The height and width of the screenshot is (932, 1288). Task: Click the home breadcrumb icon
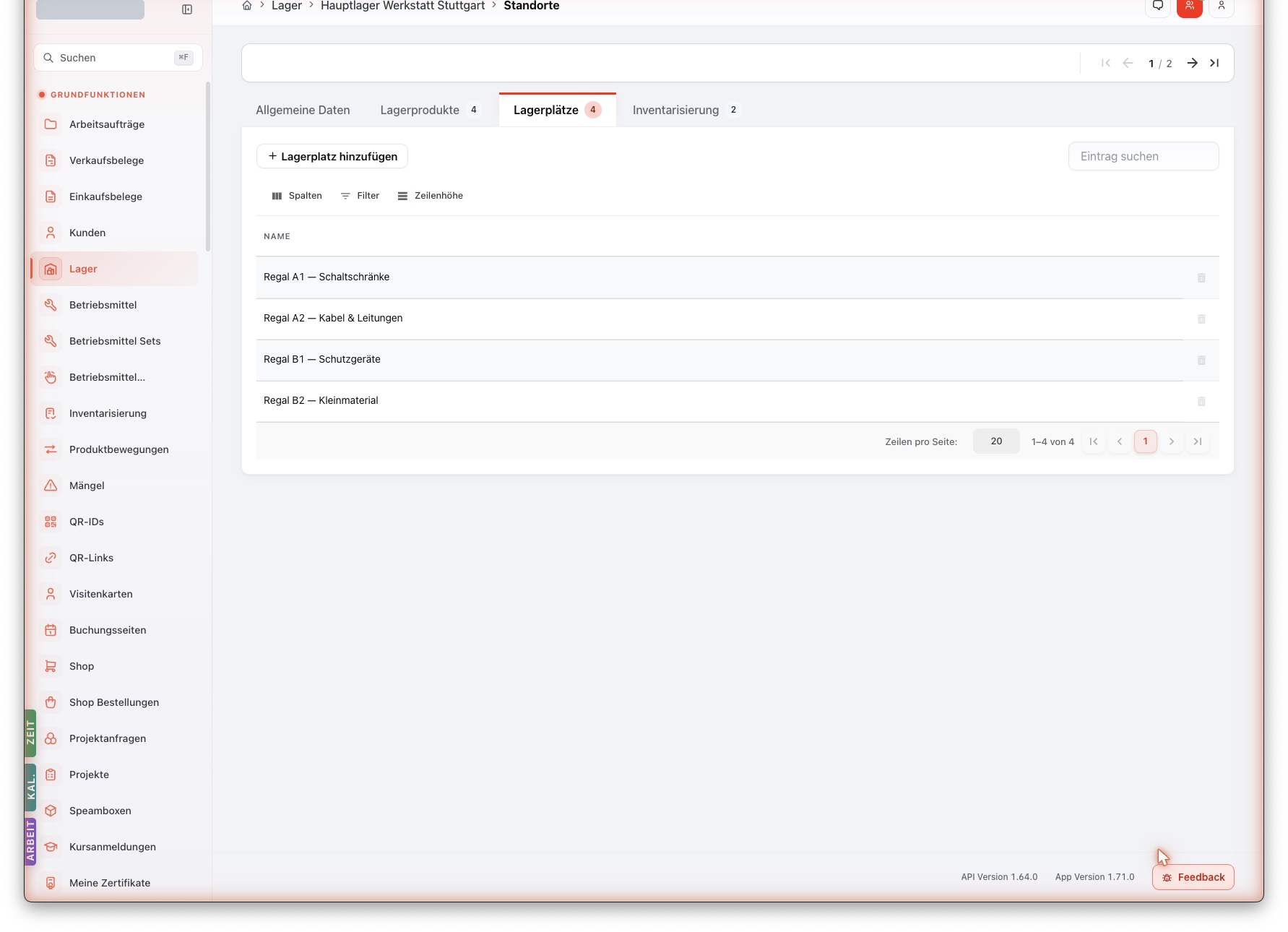click(x=247, y=6)
